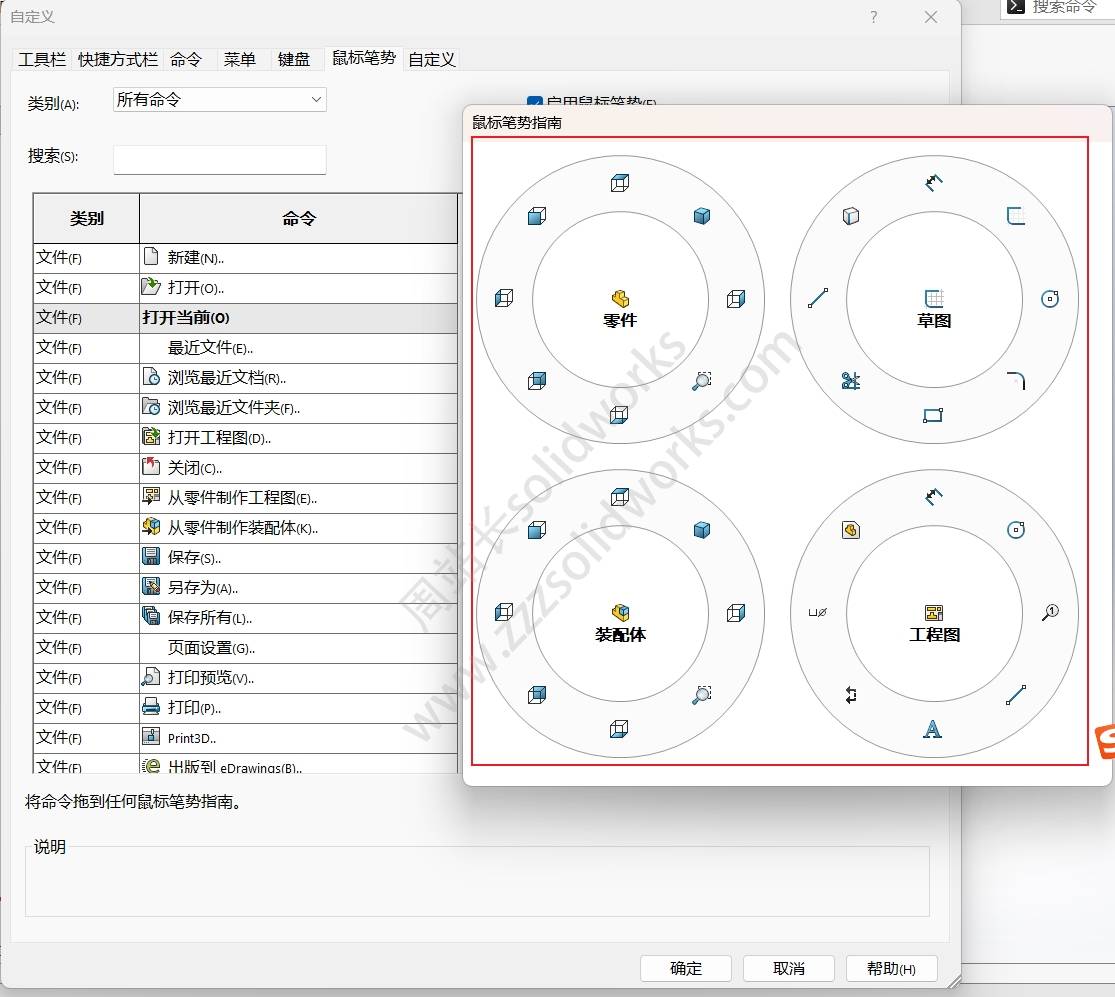
Task: Click floppy disk icon in 保存(S) row
Action: [x=151, y=557]
